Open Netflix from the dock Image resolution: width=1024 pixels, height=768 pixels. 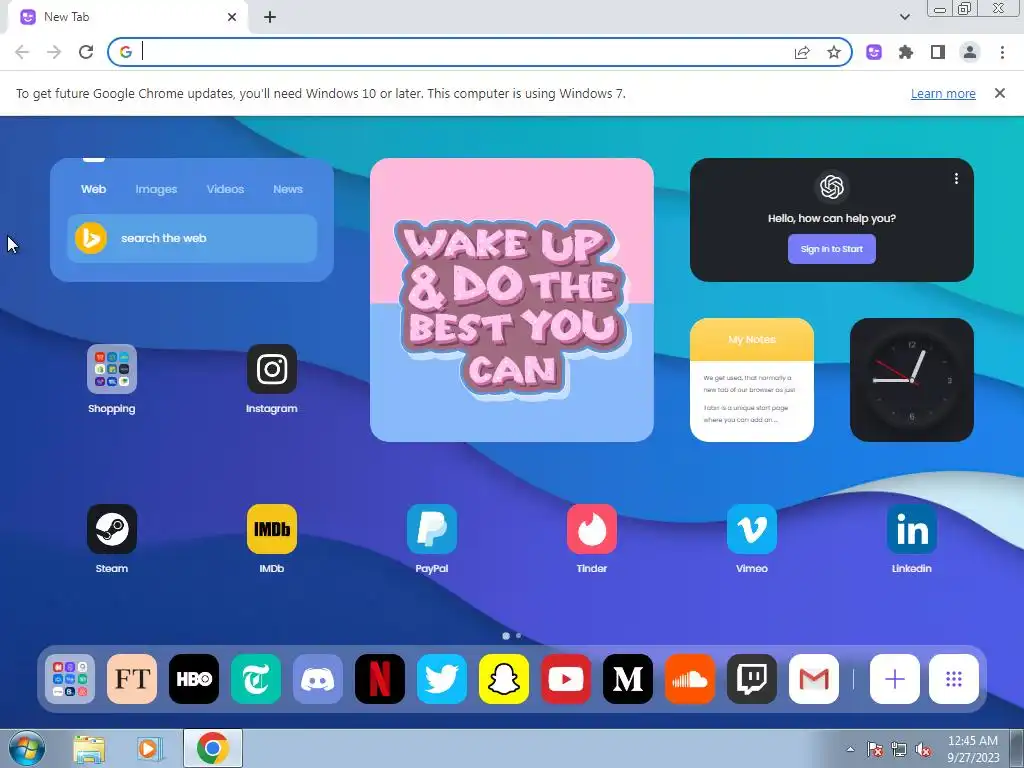click(x=380, y=679)
